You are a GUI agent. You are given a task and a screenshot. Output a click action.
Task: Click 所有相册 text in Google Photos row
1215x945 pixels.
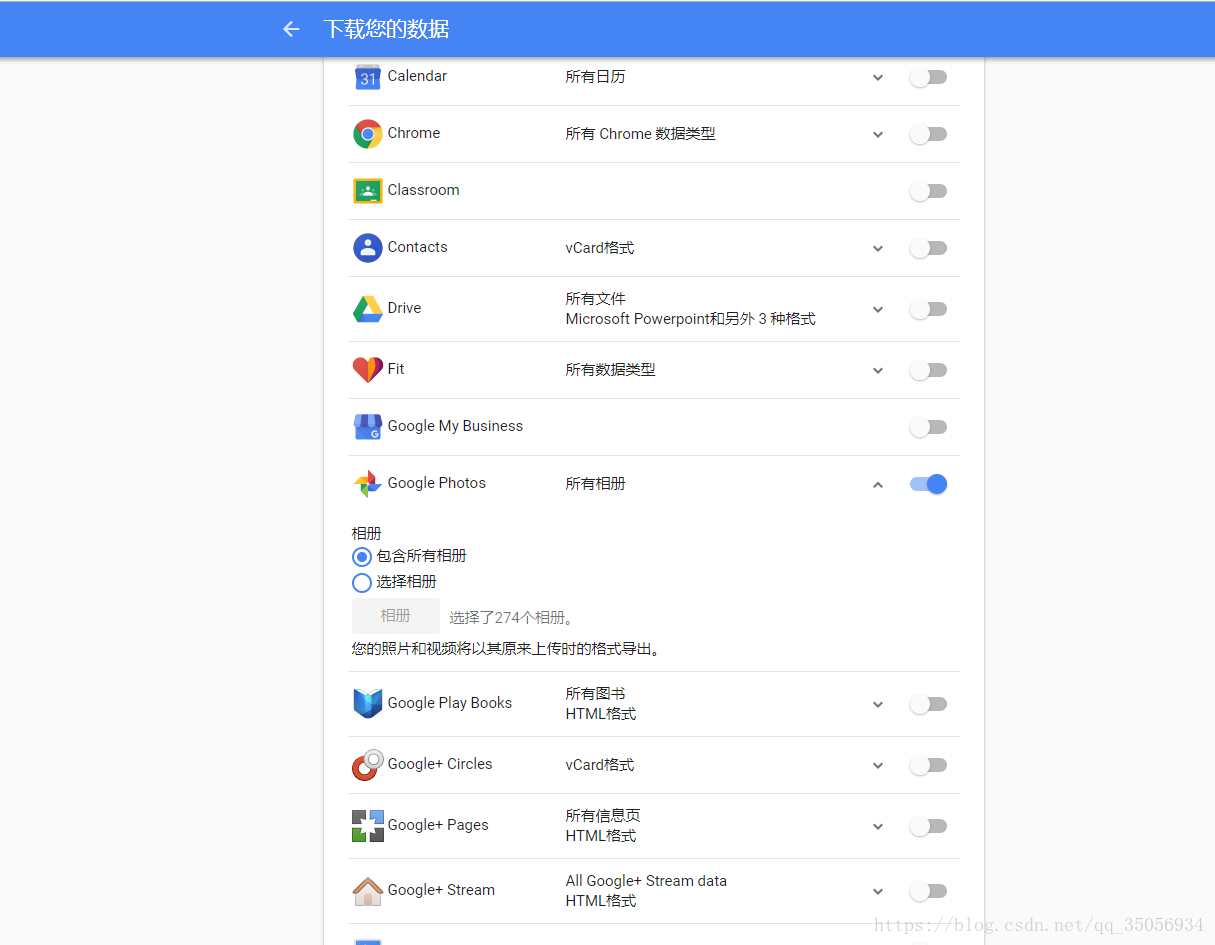595,484
